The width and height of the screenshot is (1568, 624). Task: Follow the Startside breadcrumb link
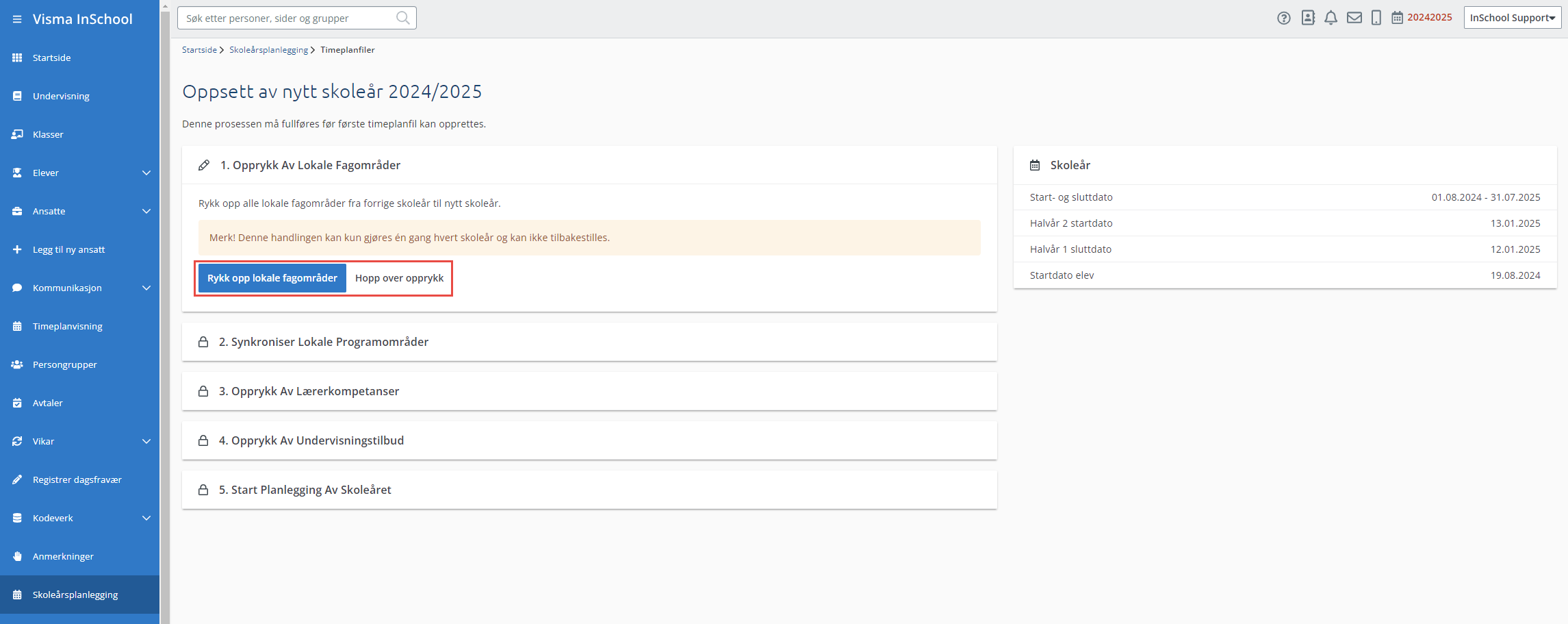pyautogui.click(x=199, y=50)
